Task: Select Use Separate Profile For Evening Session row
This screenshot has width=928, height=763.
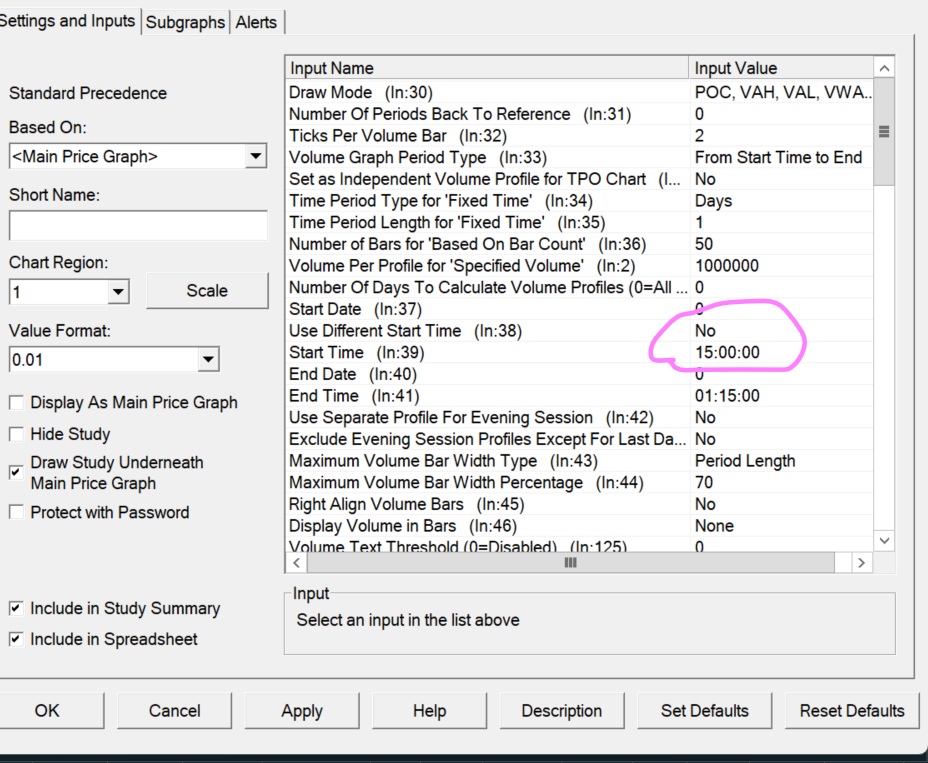Action: coord(579,417)
